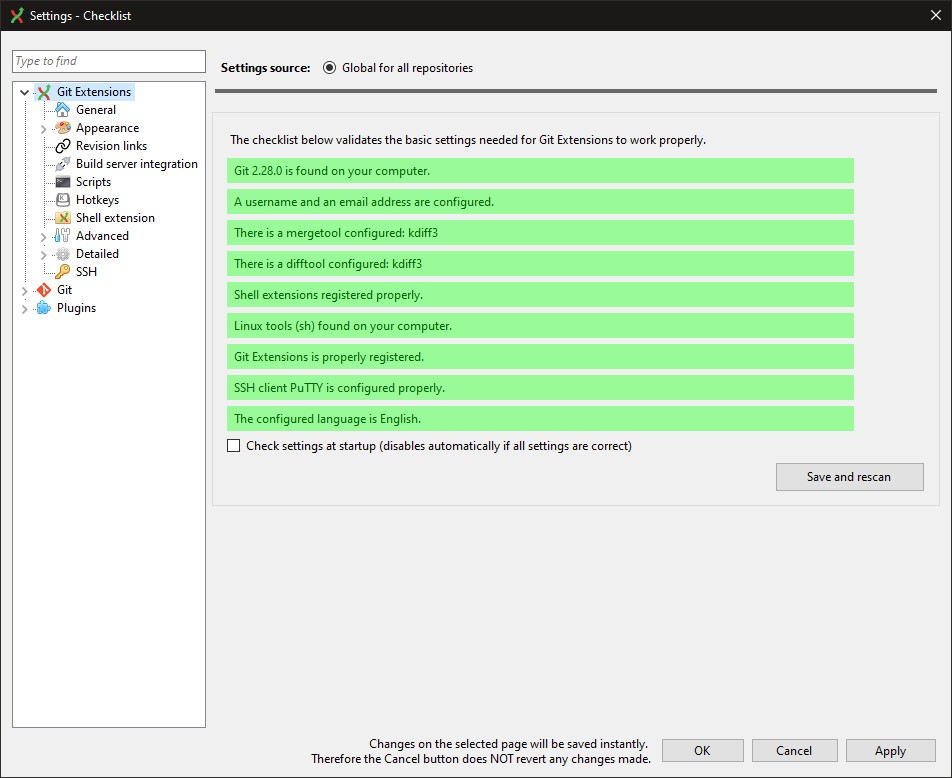
Task: Select the Advanced tree item label
Action: (x=102, y=236)
